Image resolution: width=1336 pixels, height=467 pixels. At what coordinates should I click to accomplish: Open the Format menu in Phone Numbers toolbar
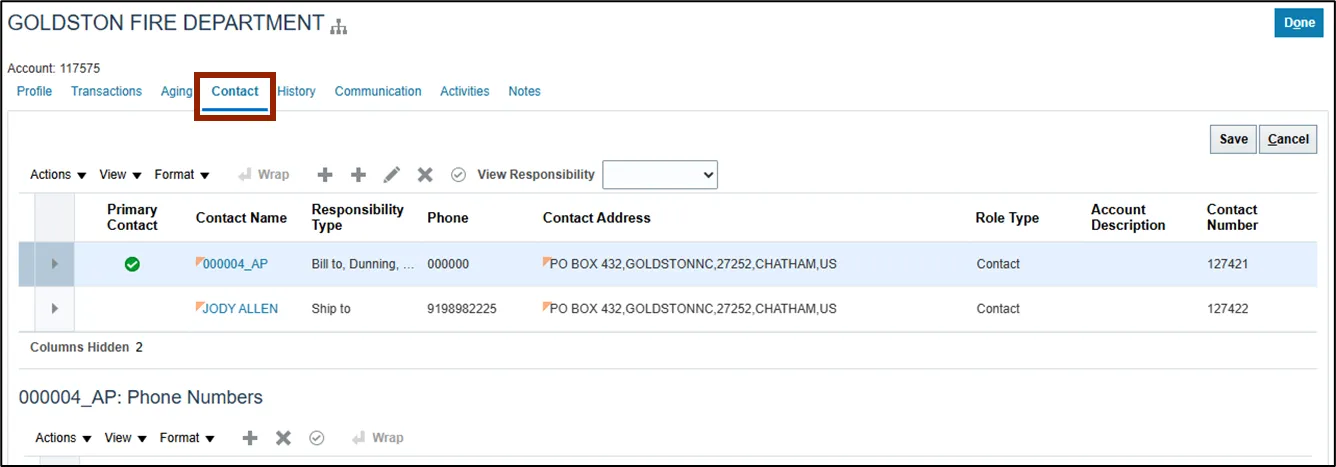(187, 438)
